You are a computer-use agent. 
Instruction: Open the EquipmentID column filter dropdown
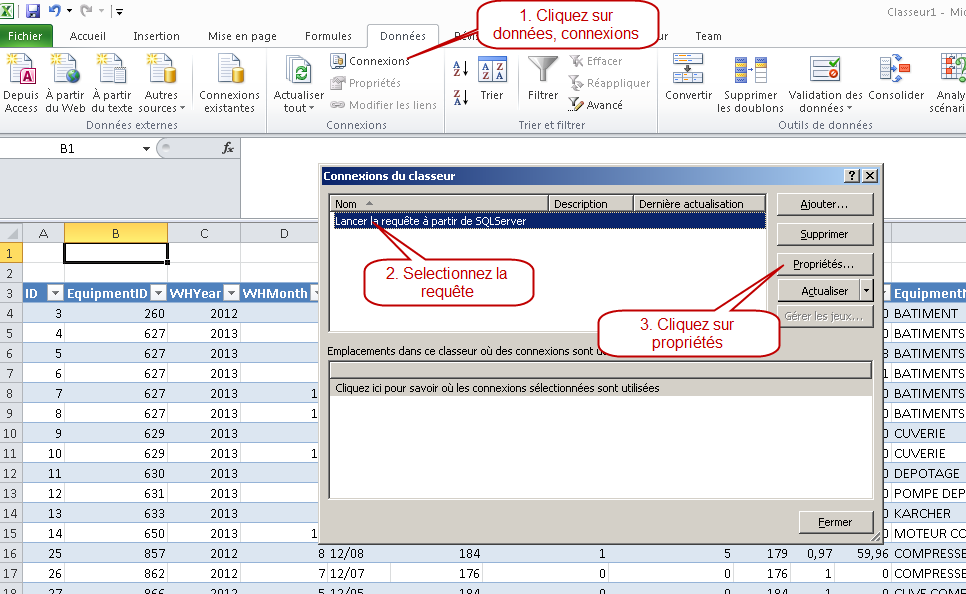pos(159,293)
